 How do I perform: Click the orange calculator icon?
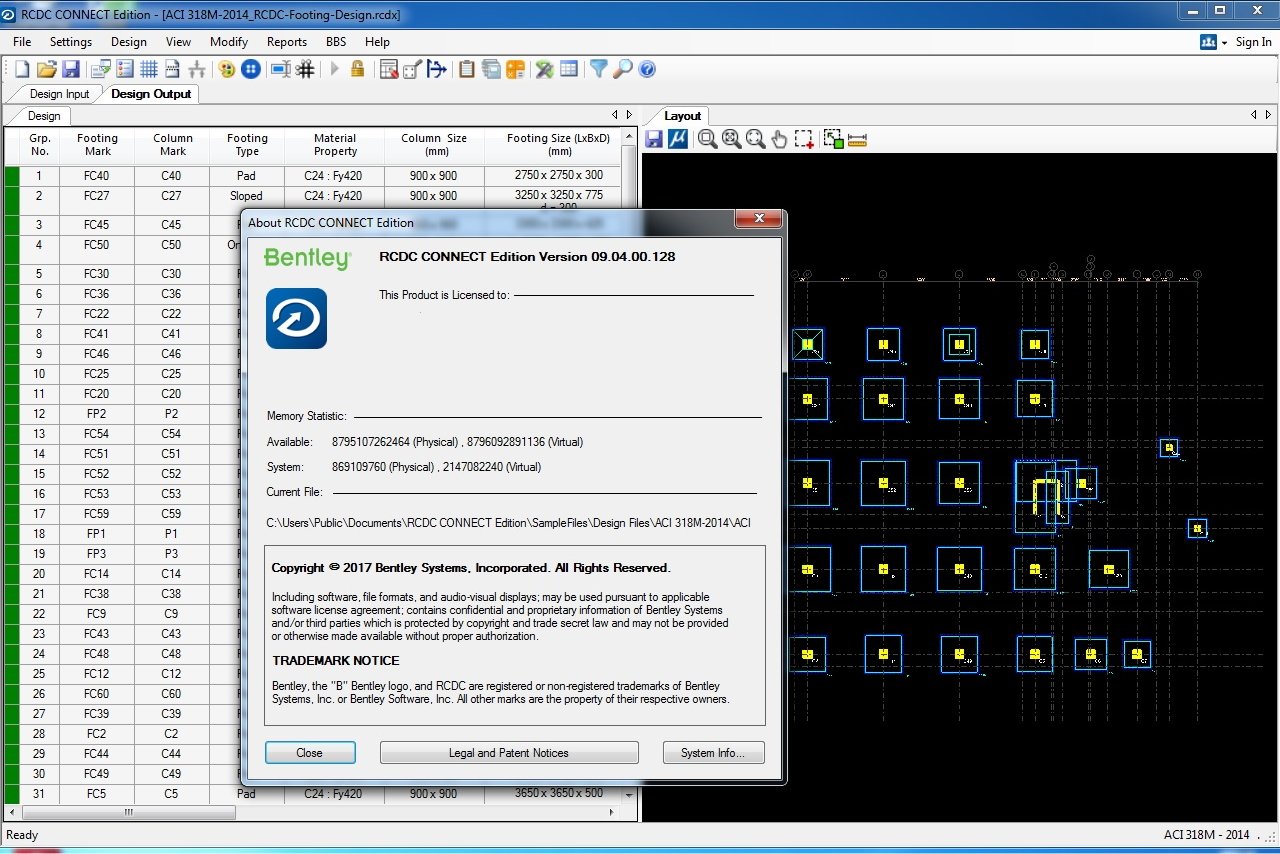[516, 69]
